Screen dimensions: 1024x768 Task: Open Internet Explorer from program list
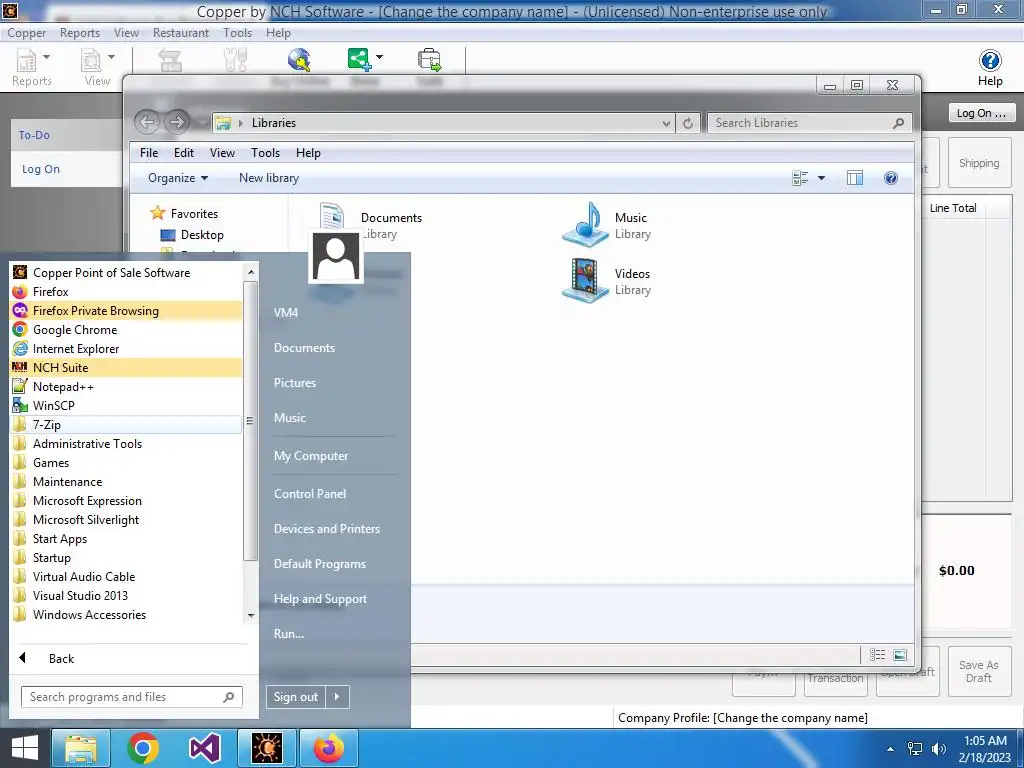(126, 348)
